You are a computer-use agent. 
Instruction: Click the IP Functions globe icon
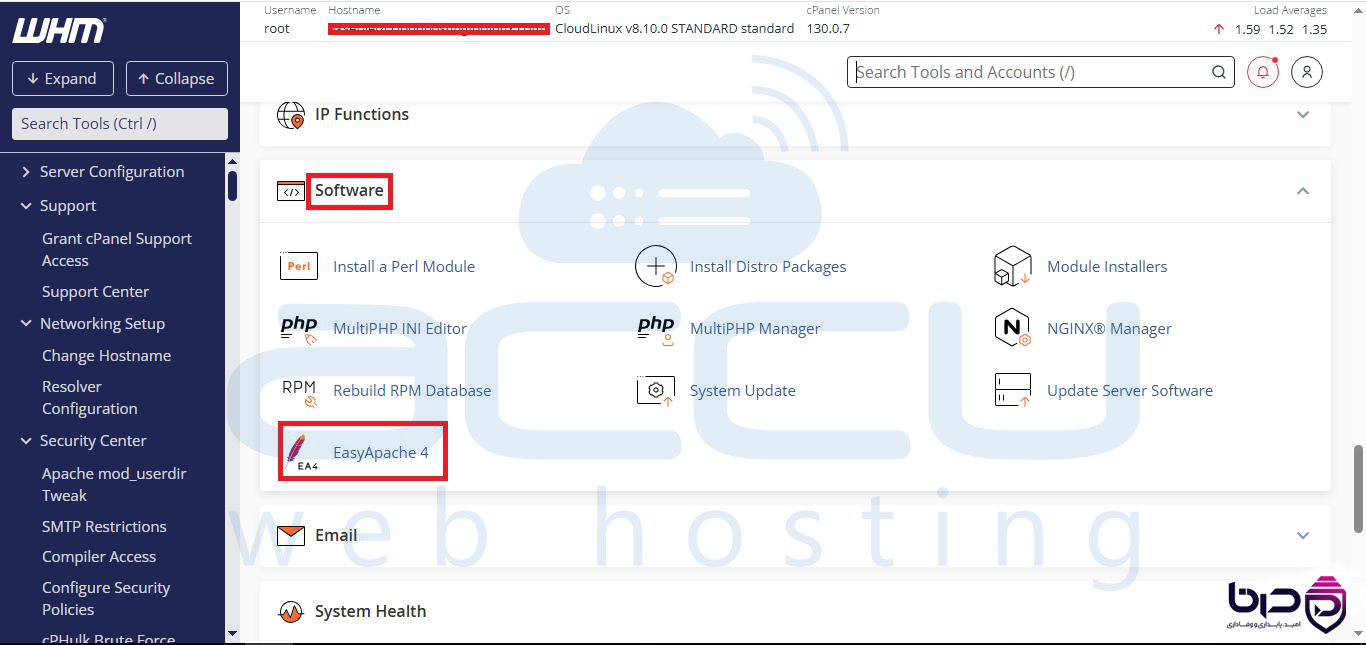[291, 115]
